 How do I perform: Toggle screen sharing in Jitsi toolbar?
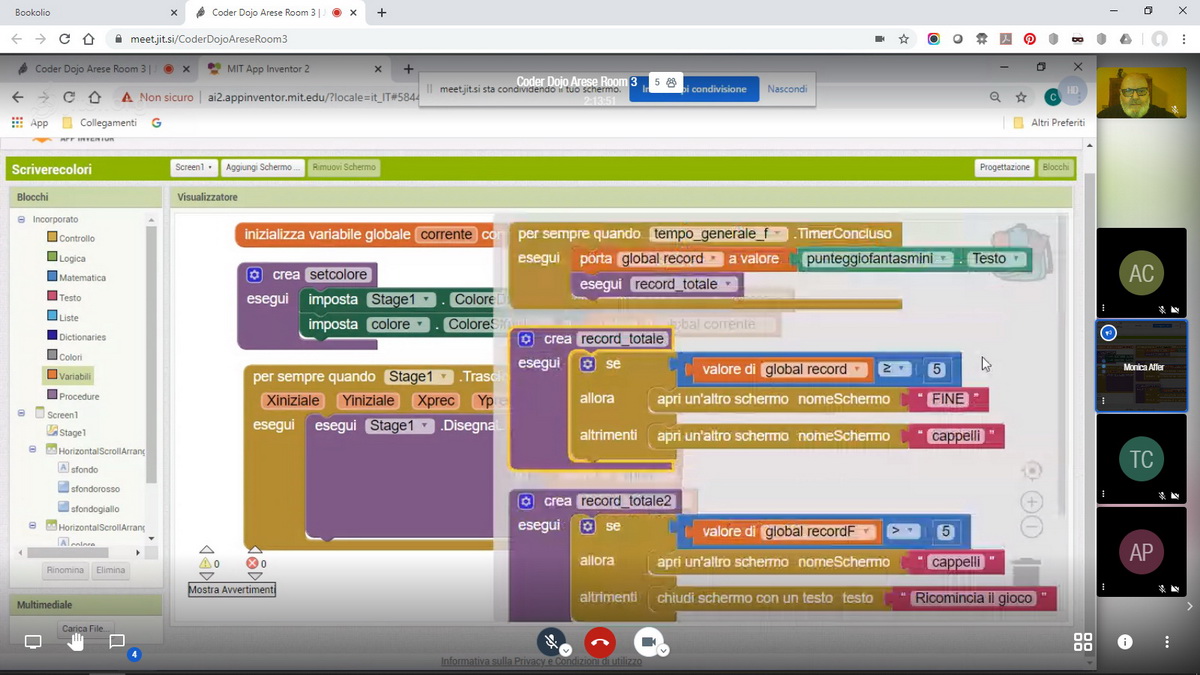(x=33, y=641)
